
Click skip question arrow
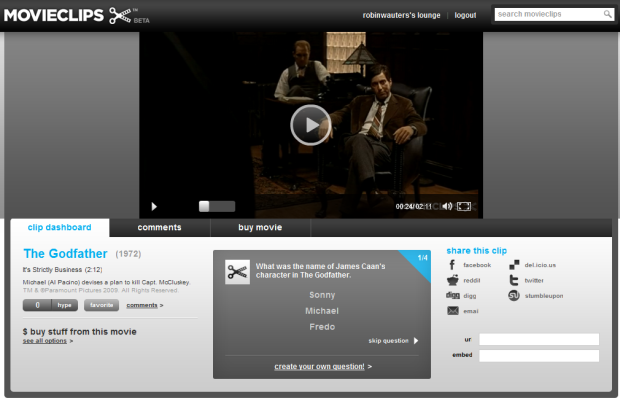416,340
